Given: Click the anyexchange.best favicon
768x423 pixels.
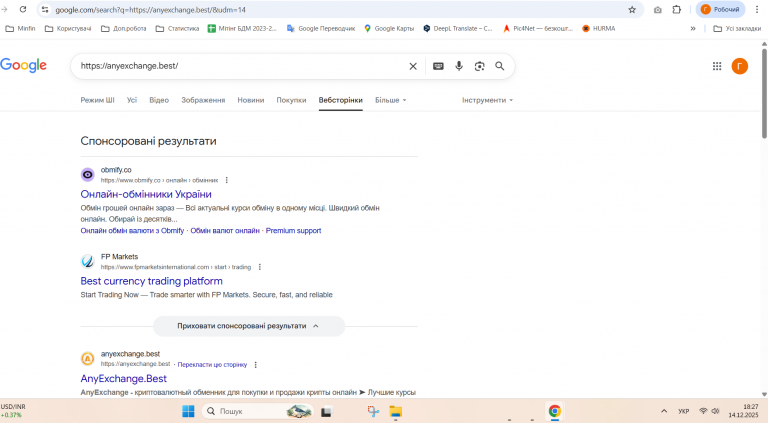Looking at the screenshot, I should [88, 358].
